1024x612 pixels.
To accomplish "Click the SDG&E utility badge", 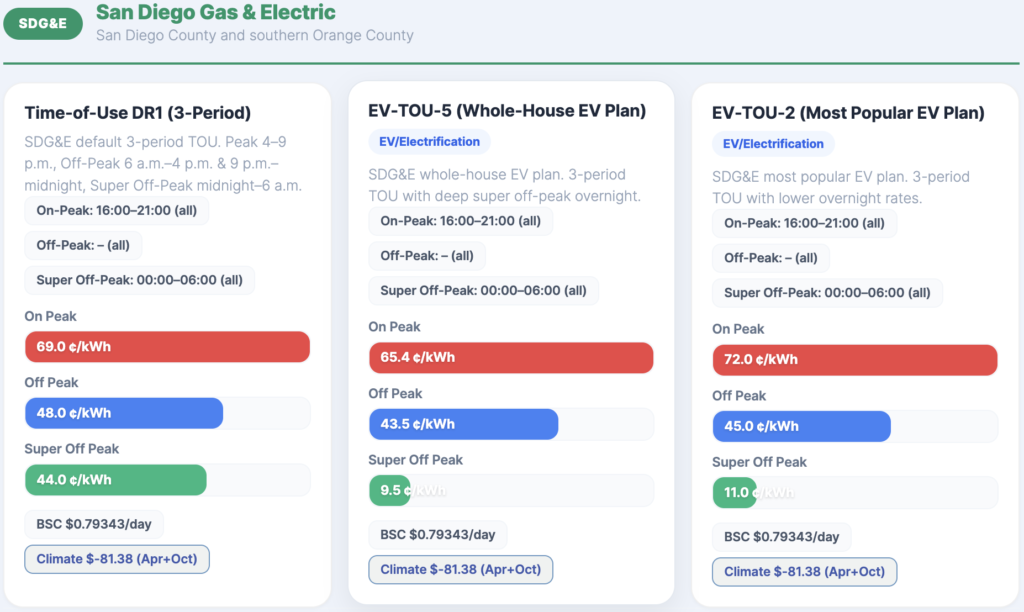I will point(42,24).
